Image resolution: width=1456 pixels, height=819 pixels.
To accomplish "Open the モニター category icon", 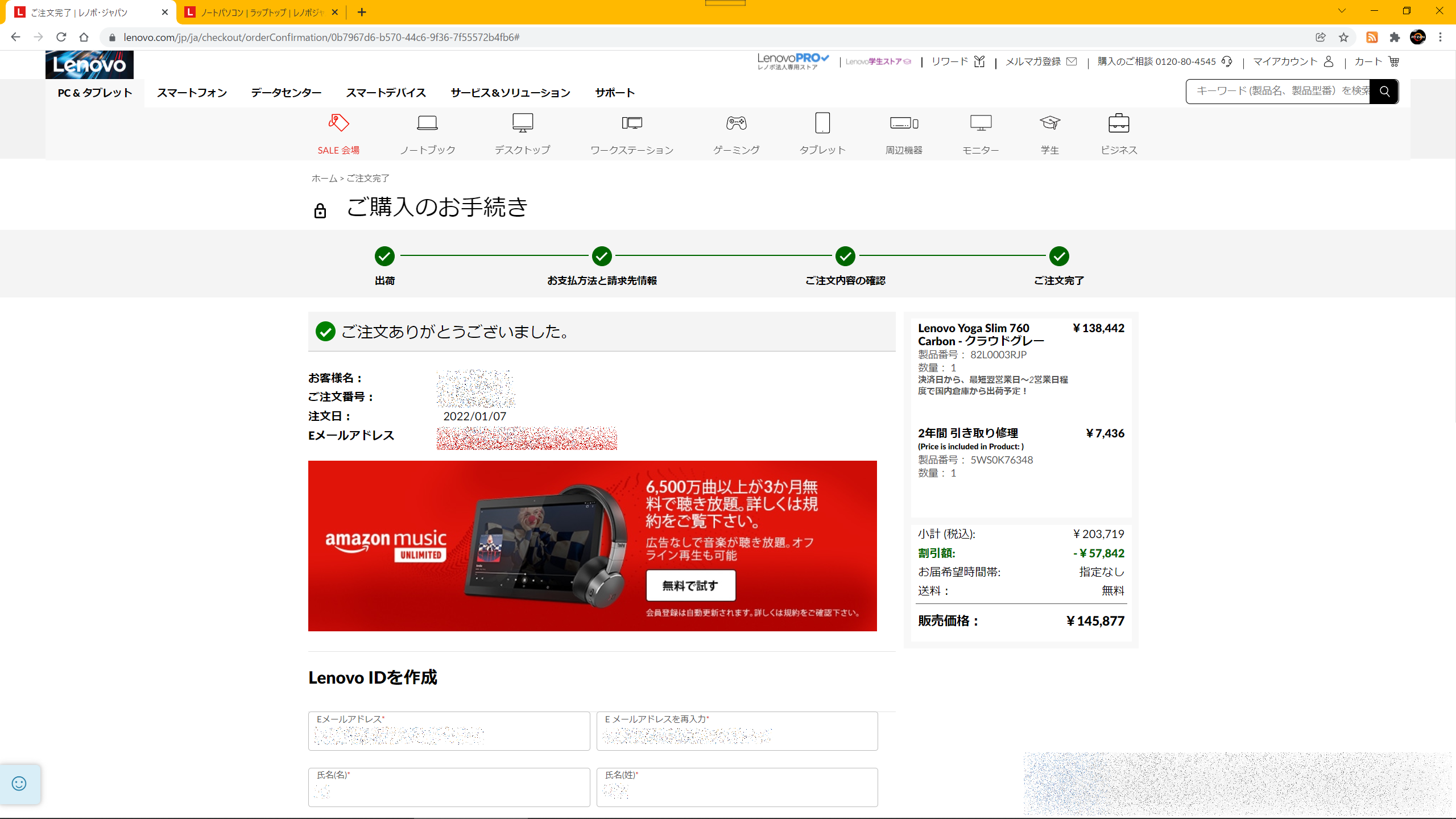I will tap(981, 123).
